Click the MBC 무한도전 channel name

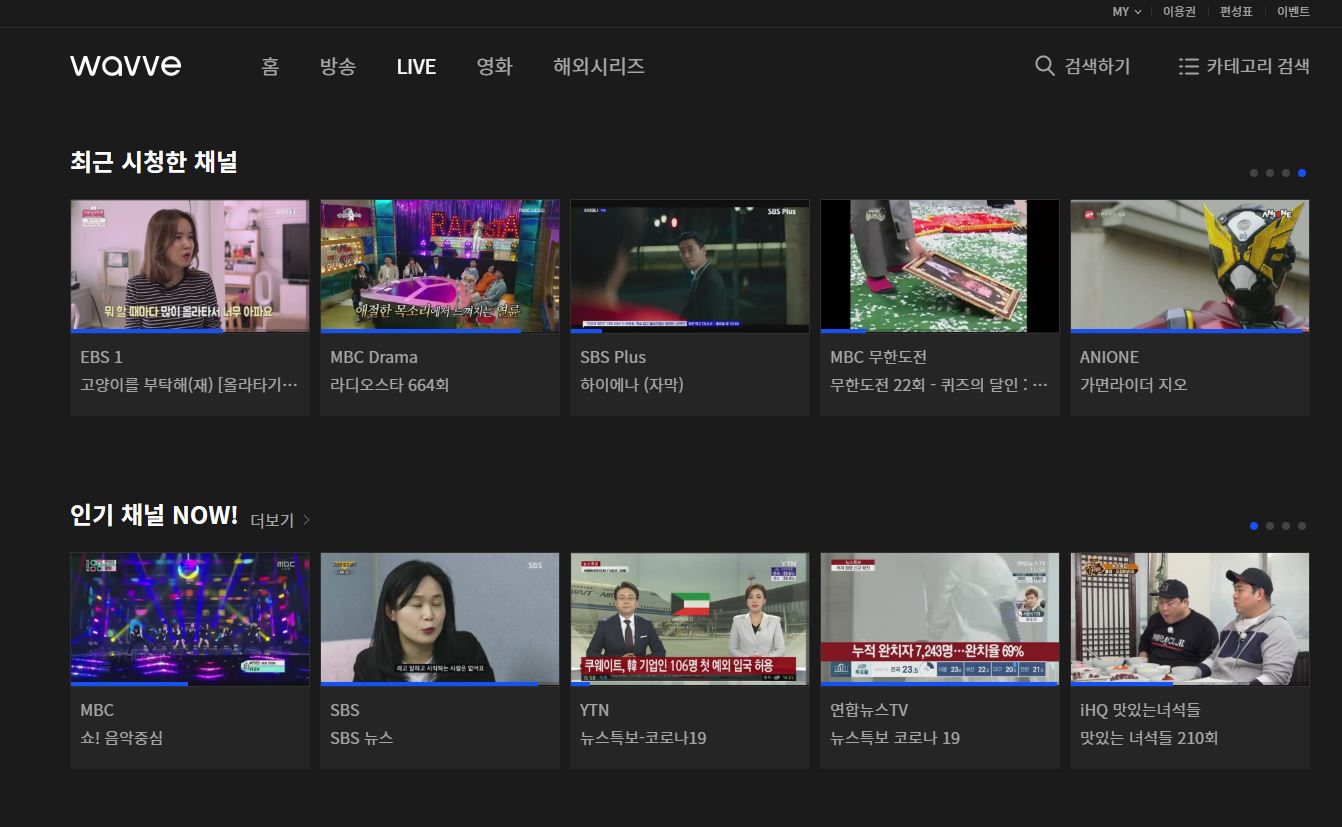879,357
